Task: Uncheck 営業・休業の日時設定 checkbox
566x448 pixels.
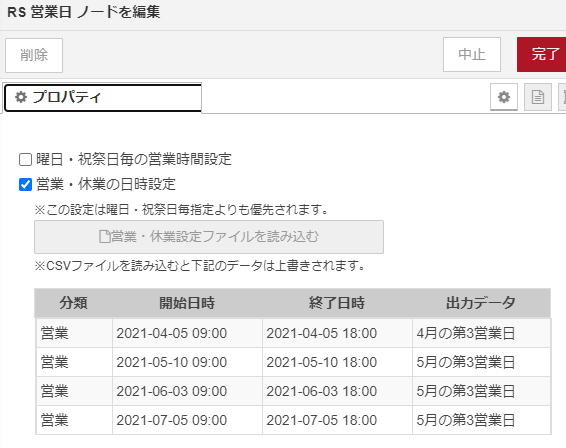Action: (25, 184)
